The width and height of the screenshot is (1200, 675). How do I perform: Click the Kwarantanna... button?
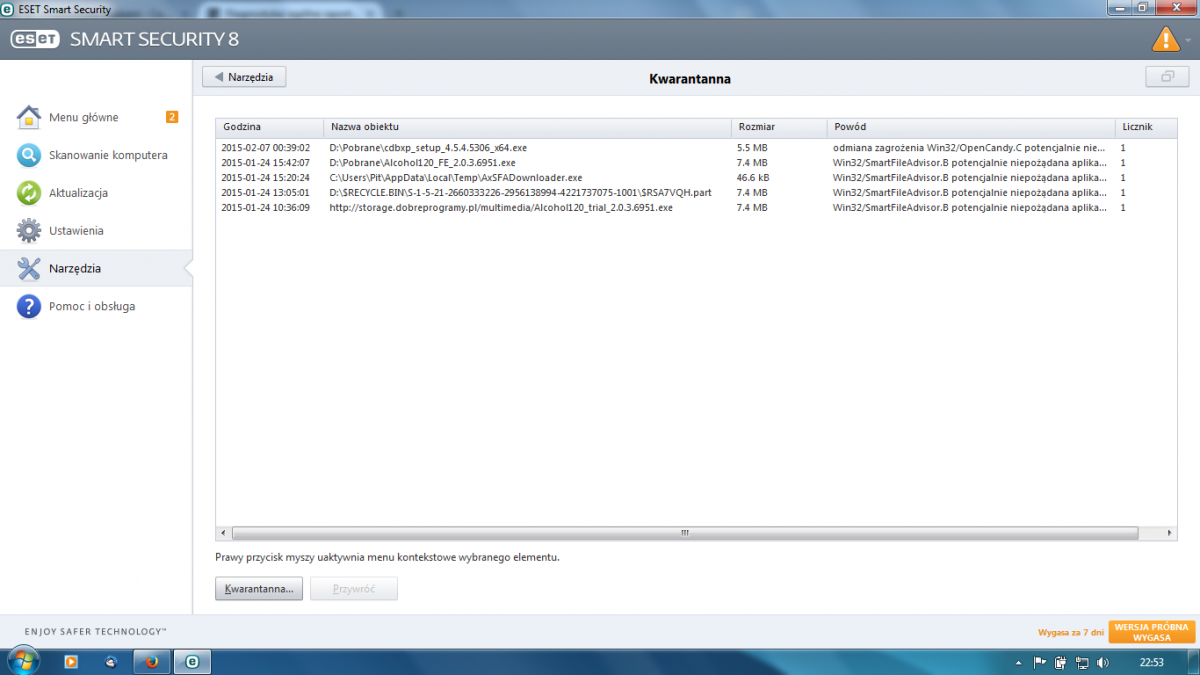(259, 589)
